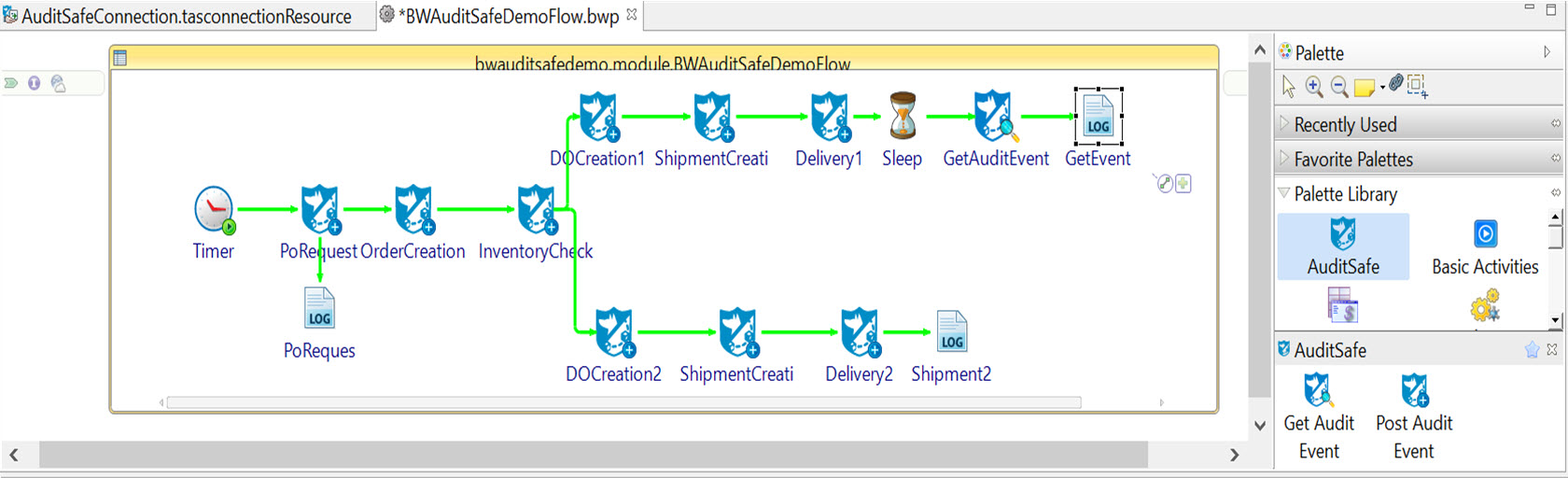Close the BWAuditSafeDemoFlow.bwp tab
This screenshot has width=1568, height=478.
[x=632, y=14]
